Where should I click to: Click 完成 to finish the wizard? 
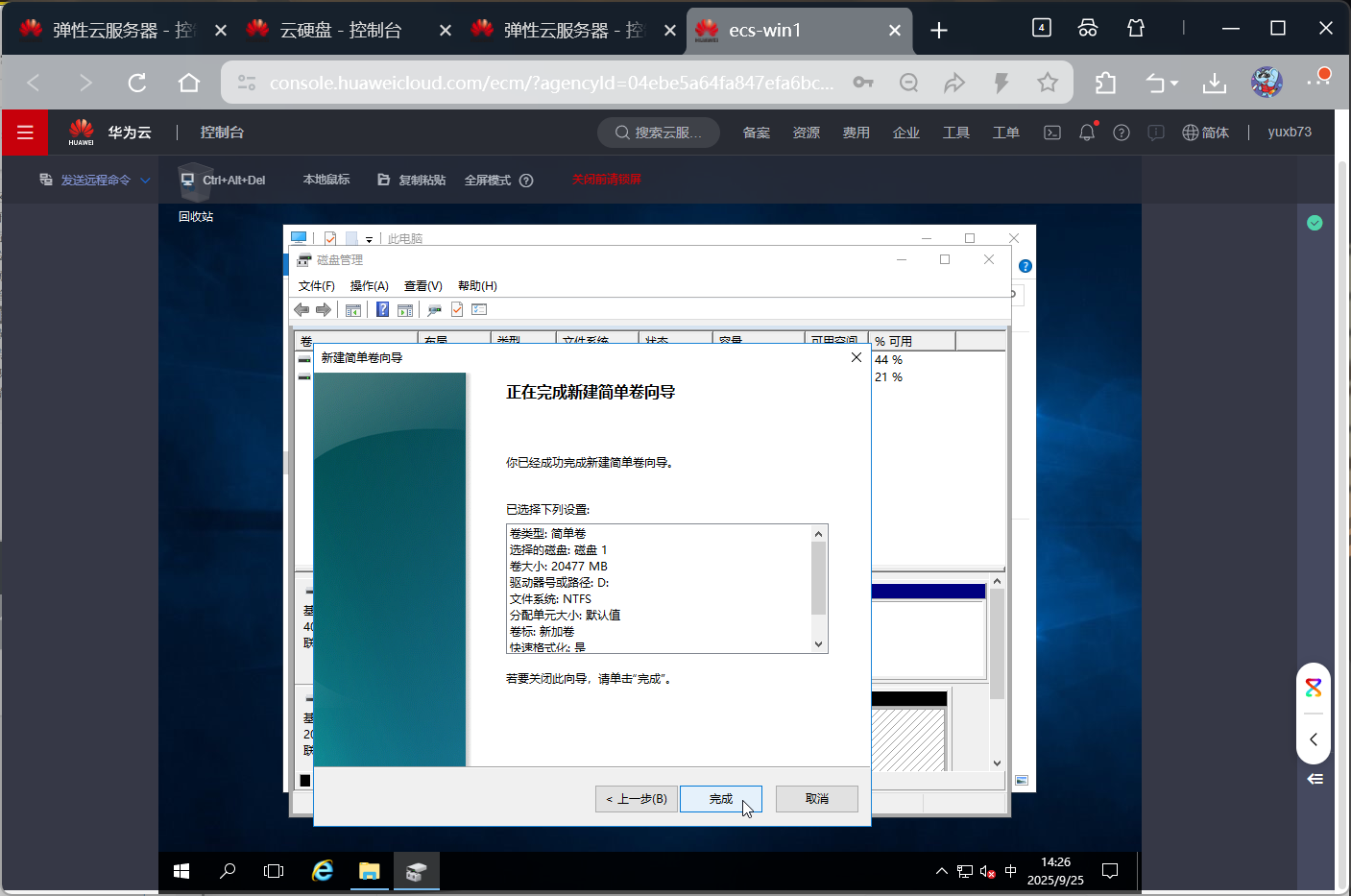(x=721, y=799)
